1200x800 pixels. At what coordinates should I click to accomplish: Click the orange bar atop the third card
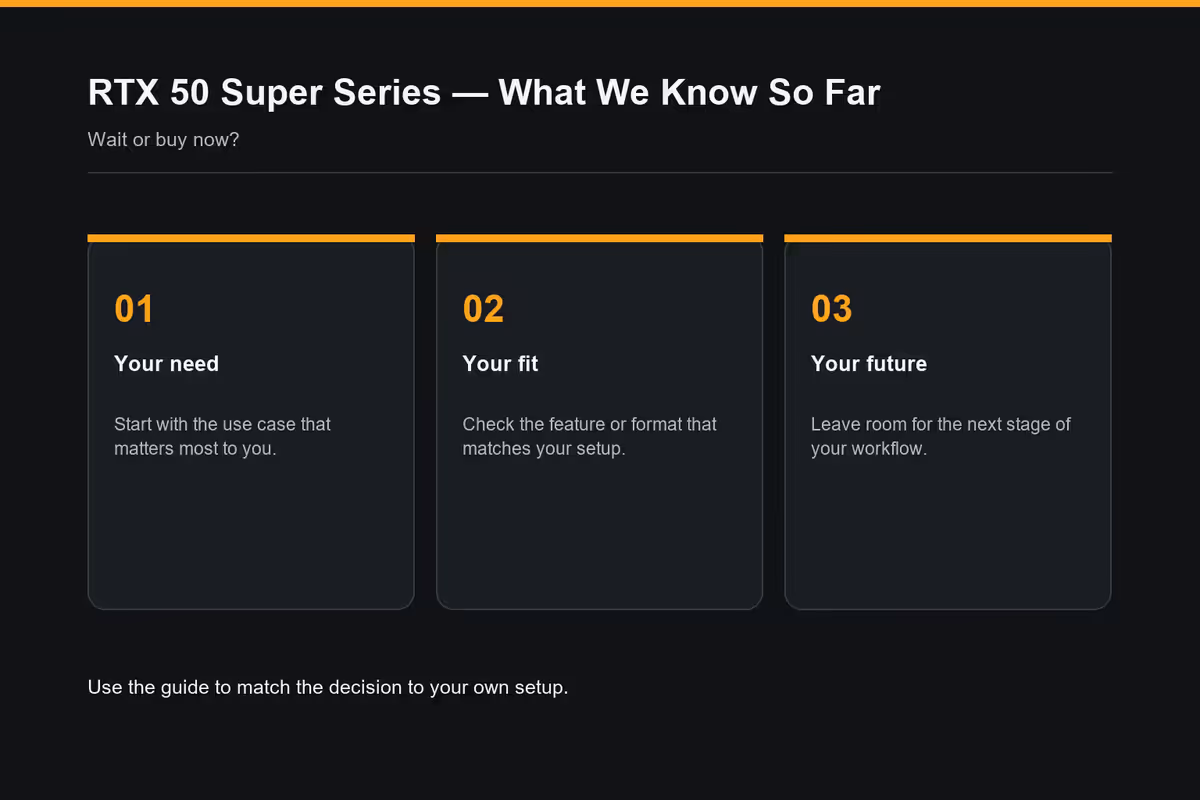point(948,238)
